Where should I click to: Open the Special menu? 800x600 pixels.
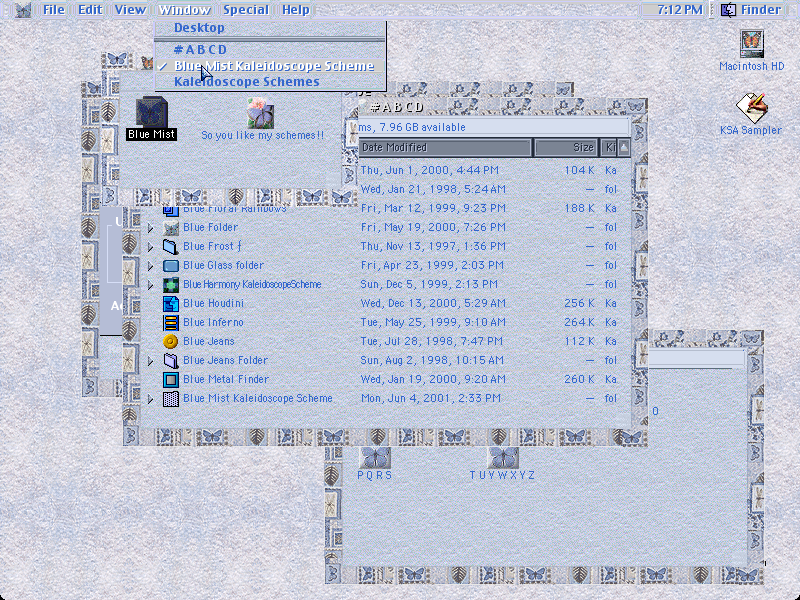pos(245,10)
